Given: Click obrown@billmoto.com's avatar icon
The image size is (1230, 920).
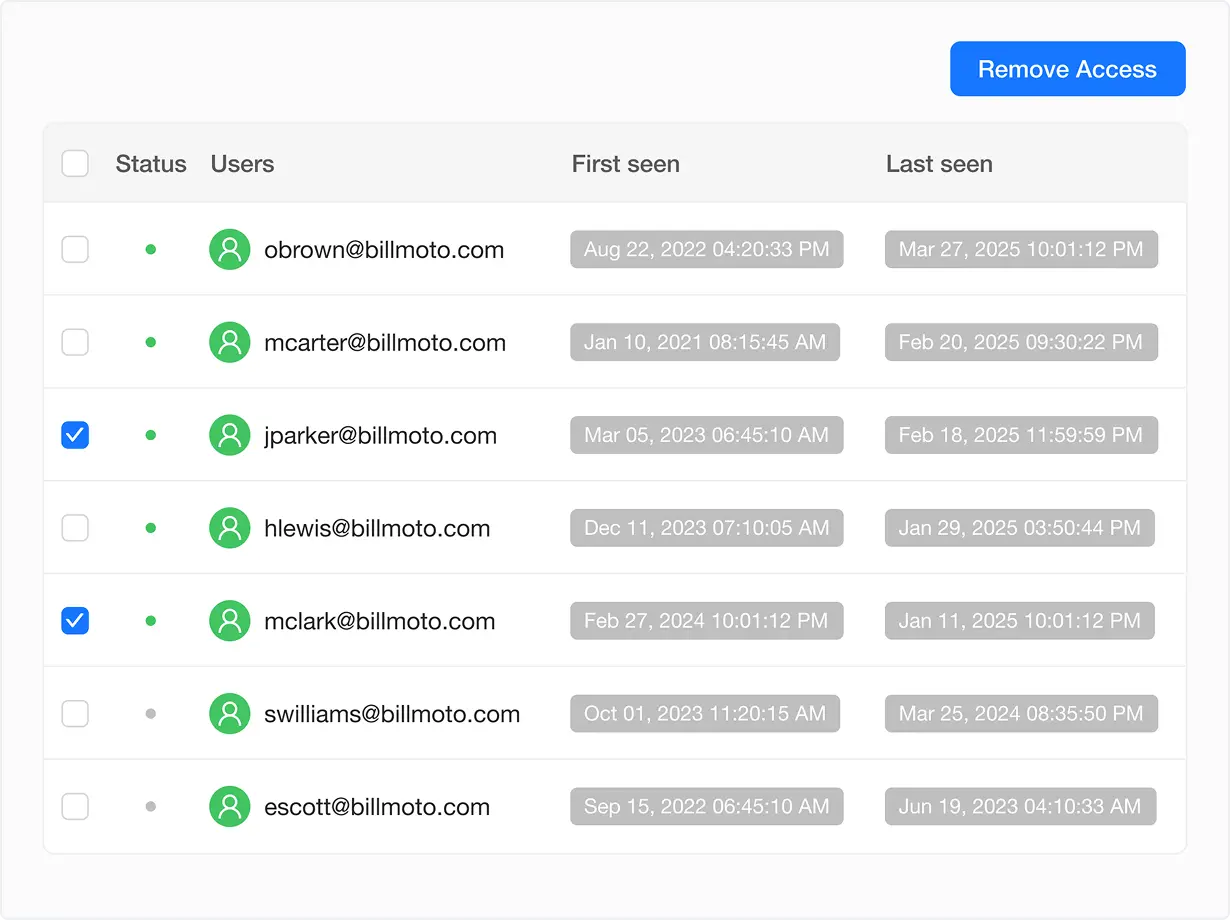Looking at the screenshot, I should pyautogui.click(x=229, y=249).
